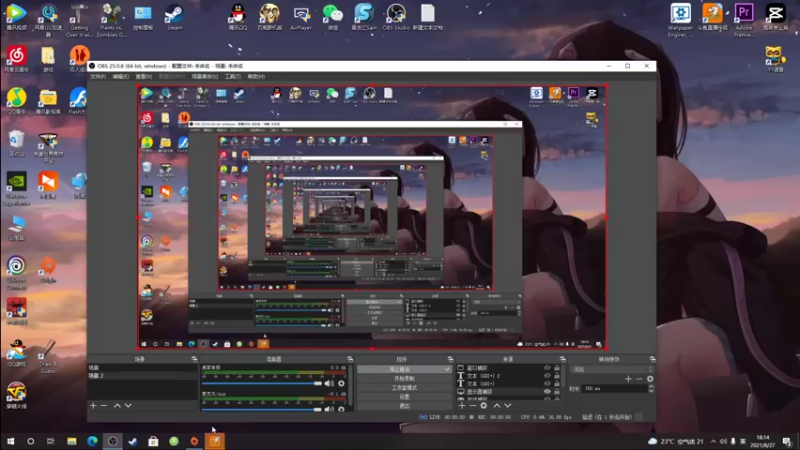Viewport: 800px width, 450px height.
Task: Open the 编辑(E) menu
Action: pyautogui.click(x=120, y=77)
